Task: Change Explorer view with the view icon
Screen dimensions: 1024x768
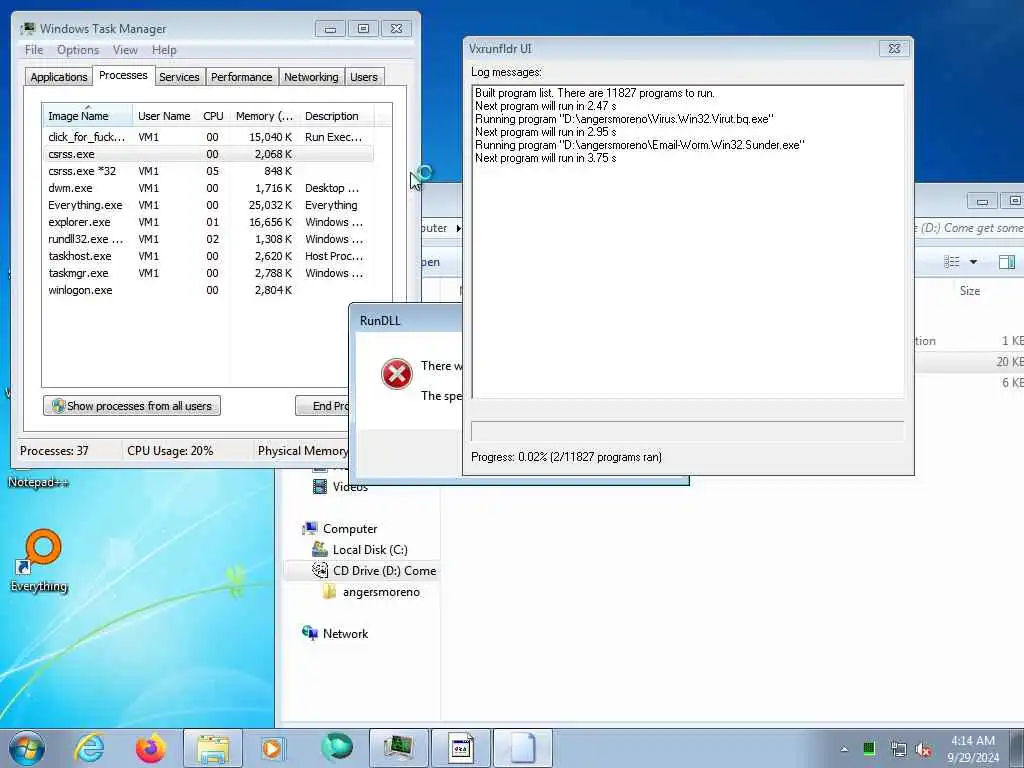Action: tap(952, 262)
